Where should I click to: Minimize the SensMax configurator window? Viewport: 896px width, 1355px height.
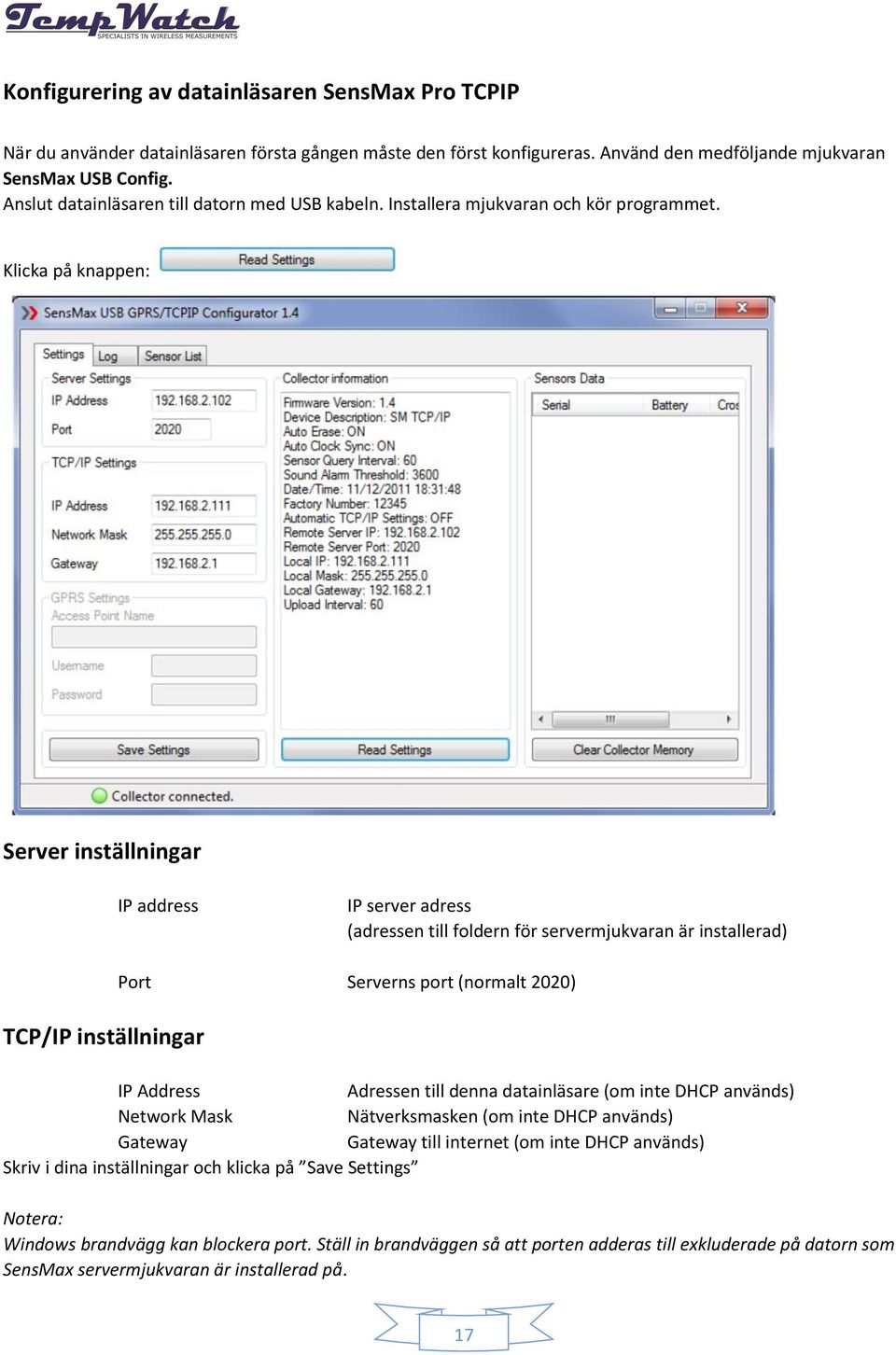point(669,308)
